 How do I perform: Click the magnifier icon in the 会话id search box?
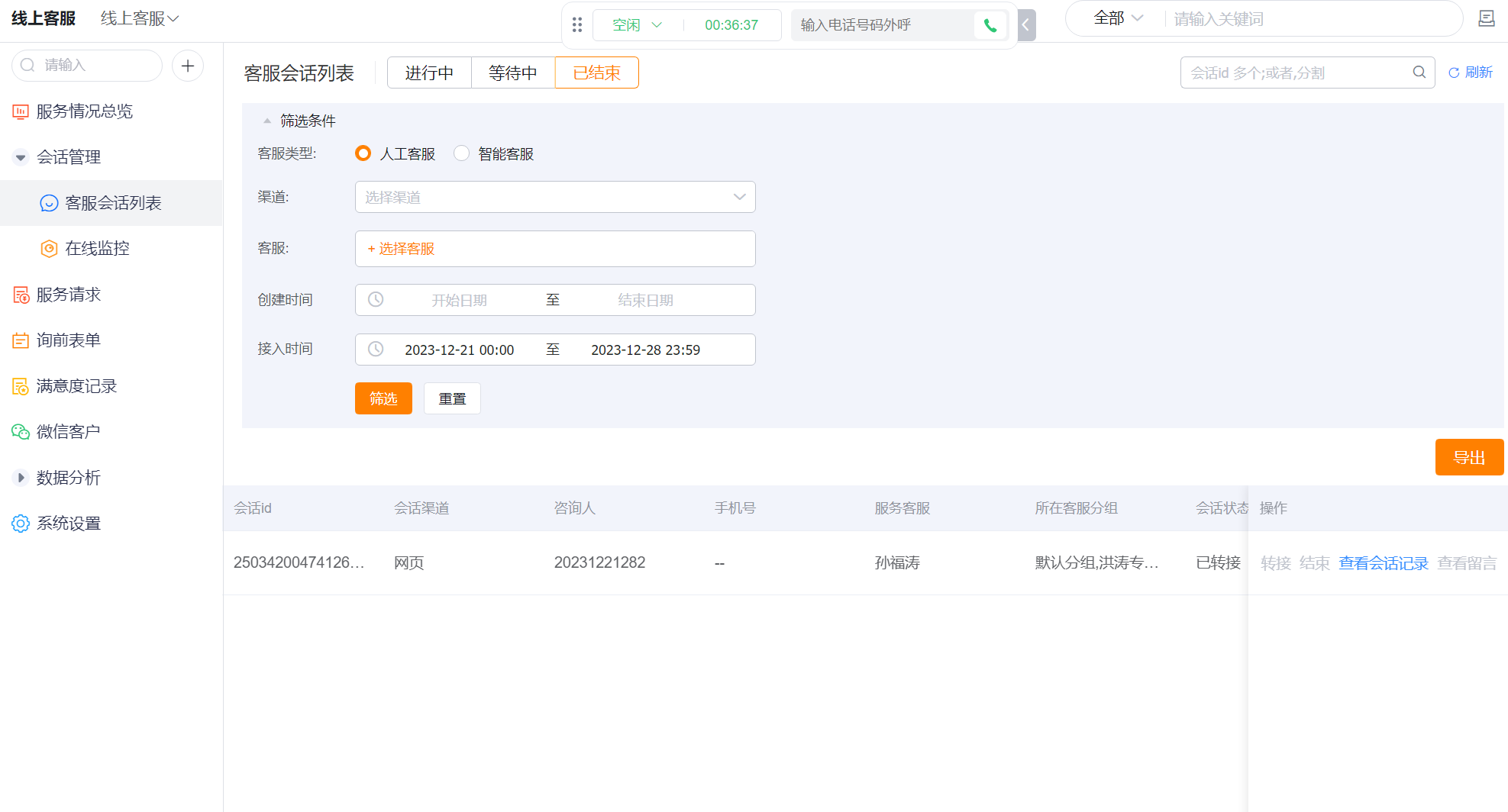(1419, 72)
